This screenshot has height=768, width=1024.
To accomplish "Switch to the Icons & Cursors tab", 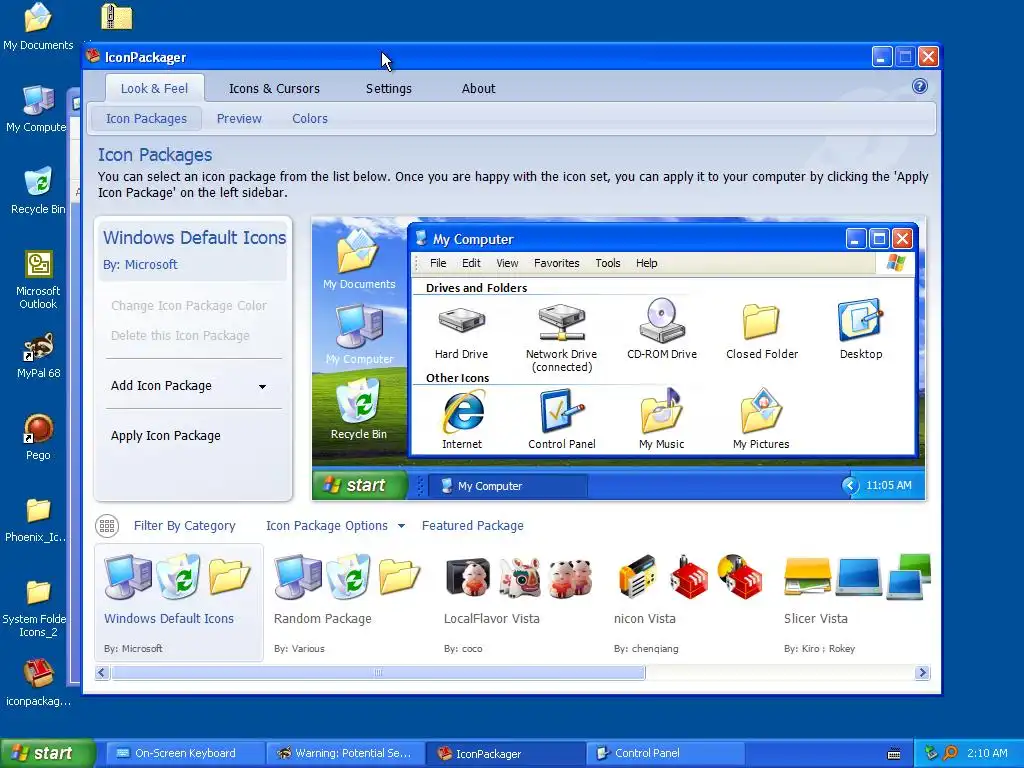I will [274, 88].
